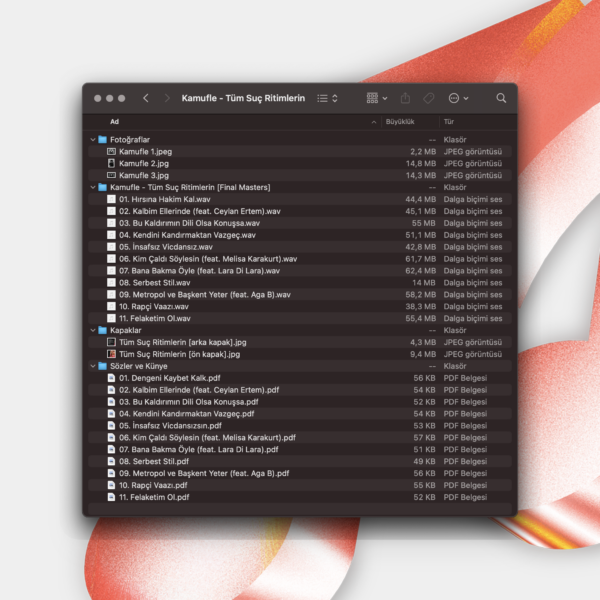Click the Tags toolbar icon

[x=429, y=99]
